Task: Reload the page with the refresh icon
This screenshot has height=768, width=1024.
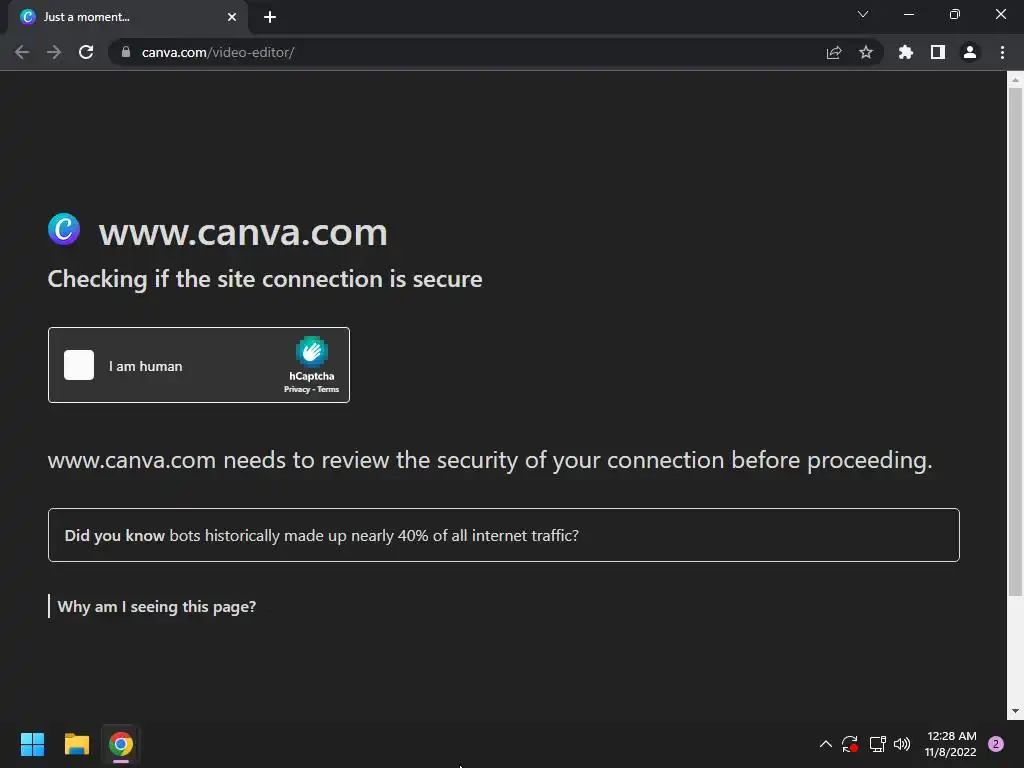Action: click(86, 52)
